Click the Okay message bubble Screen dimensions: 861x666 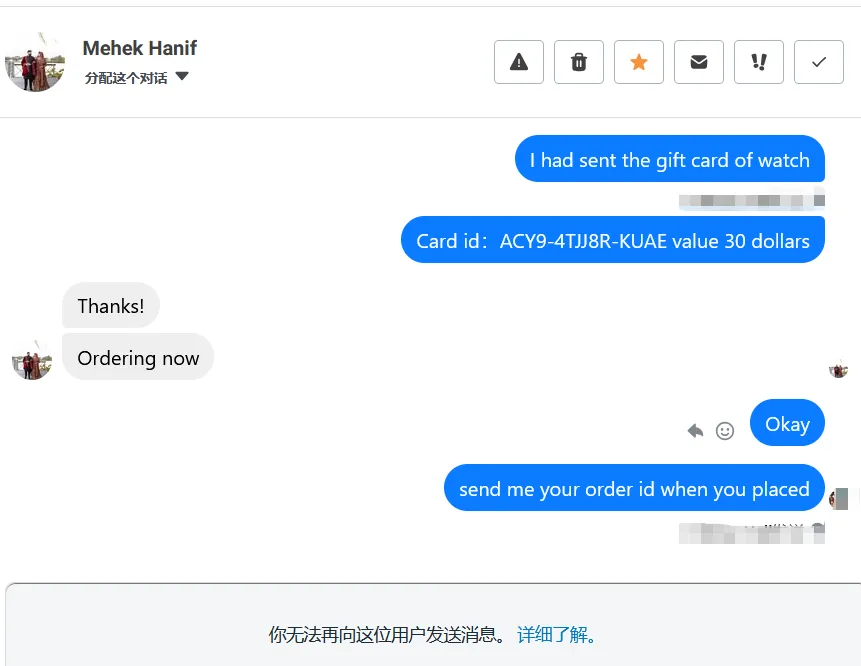tap(787, 423)
